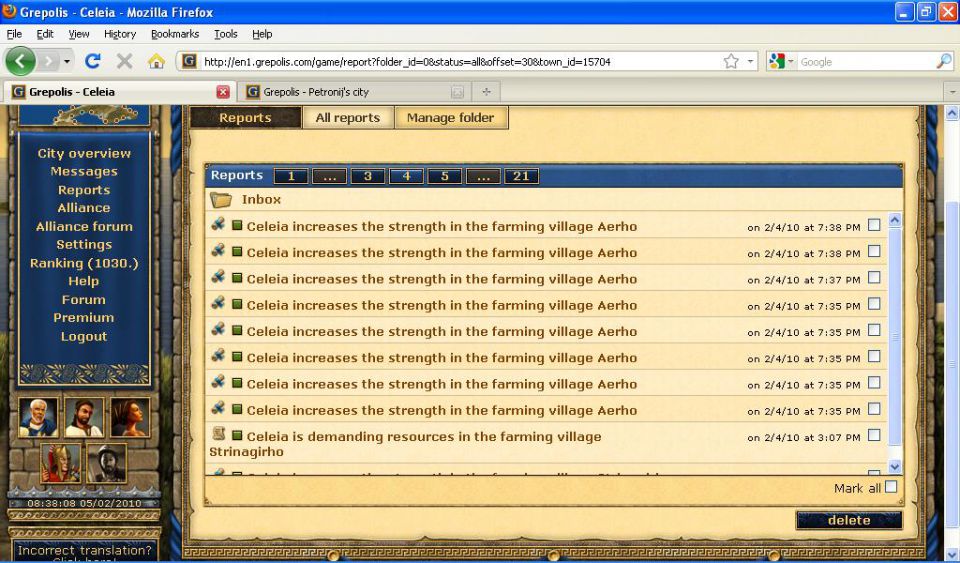The width and height of the screenshot is (960, 563).
Task: Bookmark this page with the star icon
Action: [731, 61]
